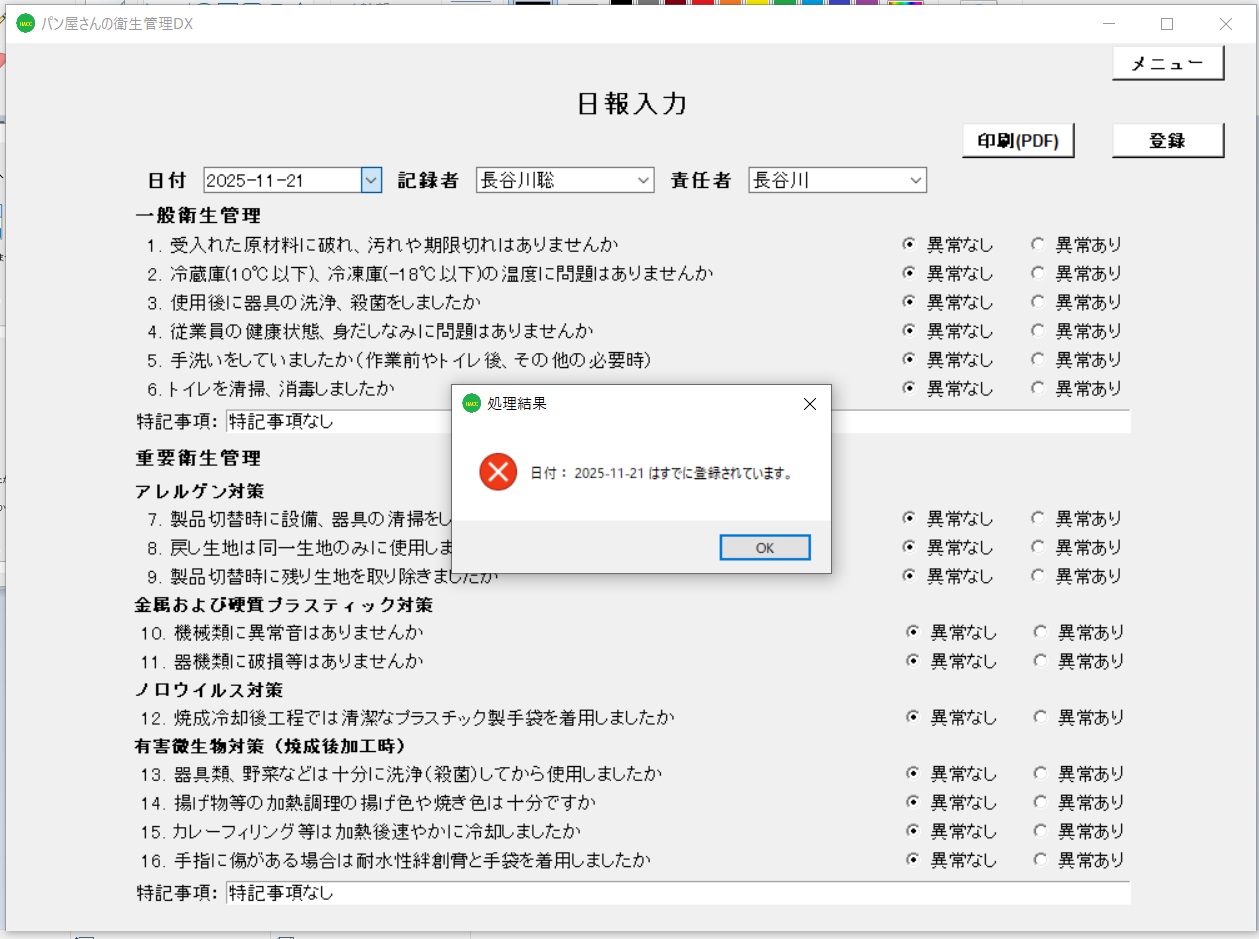Click the green icon beside 処理結果 title
1259x939 pixels.
(x=471, y=404)
